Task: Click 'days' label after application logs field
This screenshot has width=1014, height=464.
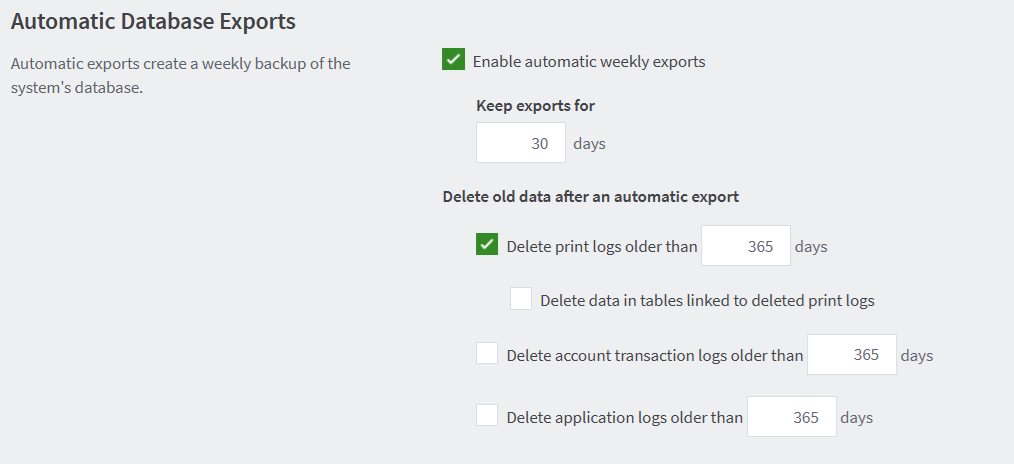Action: click(857, 417)
